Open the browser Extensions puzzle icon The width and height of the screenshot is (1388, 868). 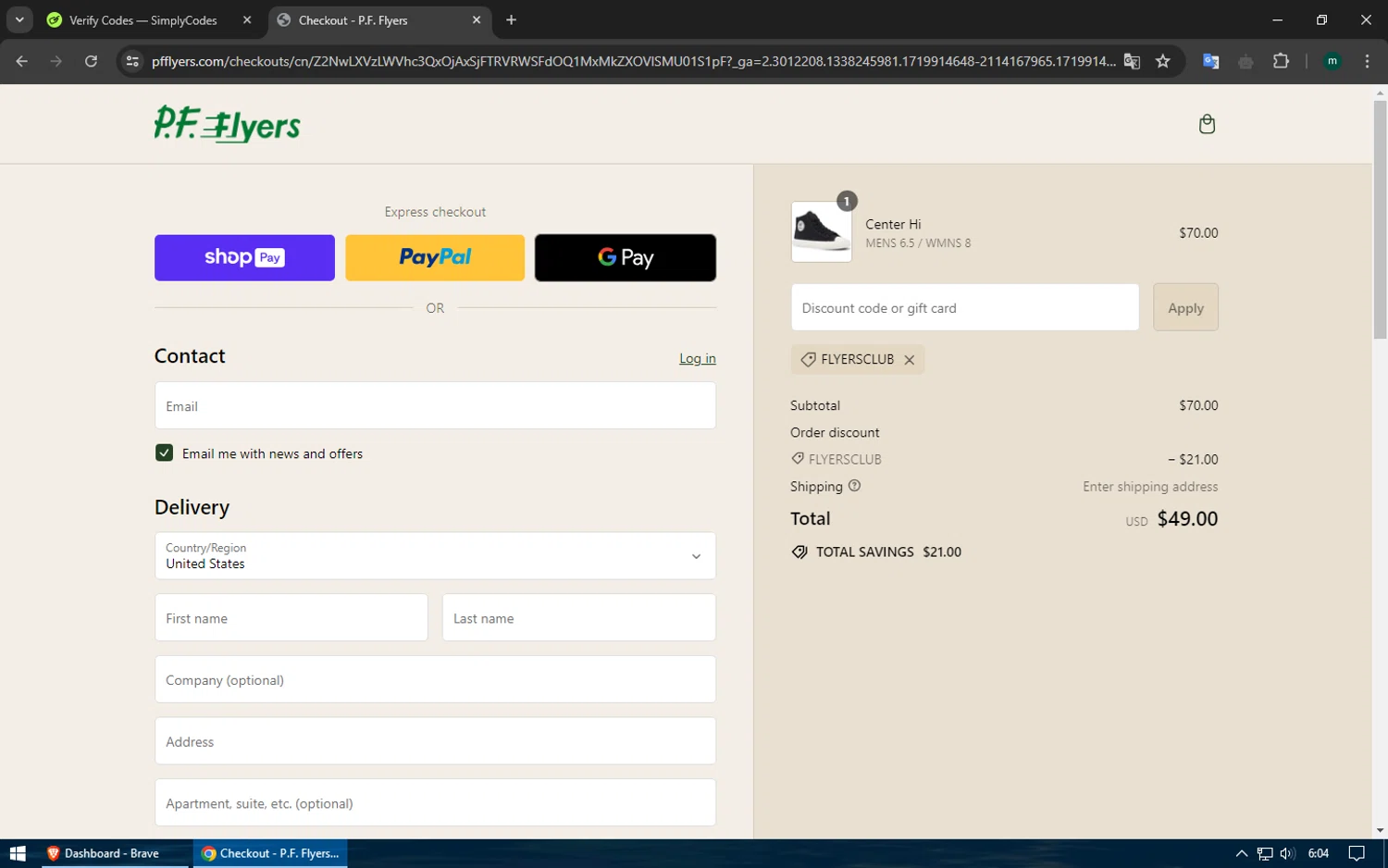coord(1281,61)
